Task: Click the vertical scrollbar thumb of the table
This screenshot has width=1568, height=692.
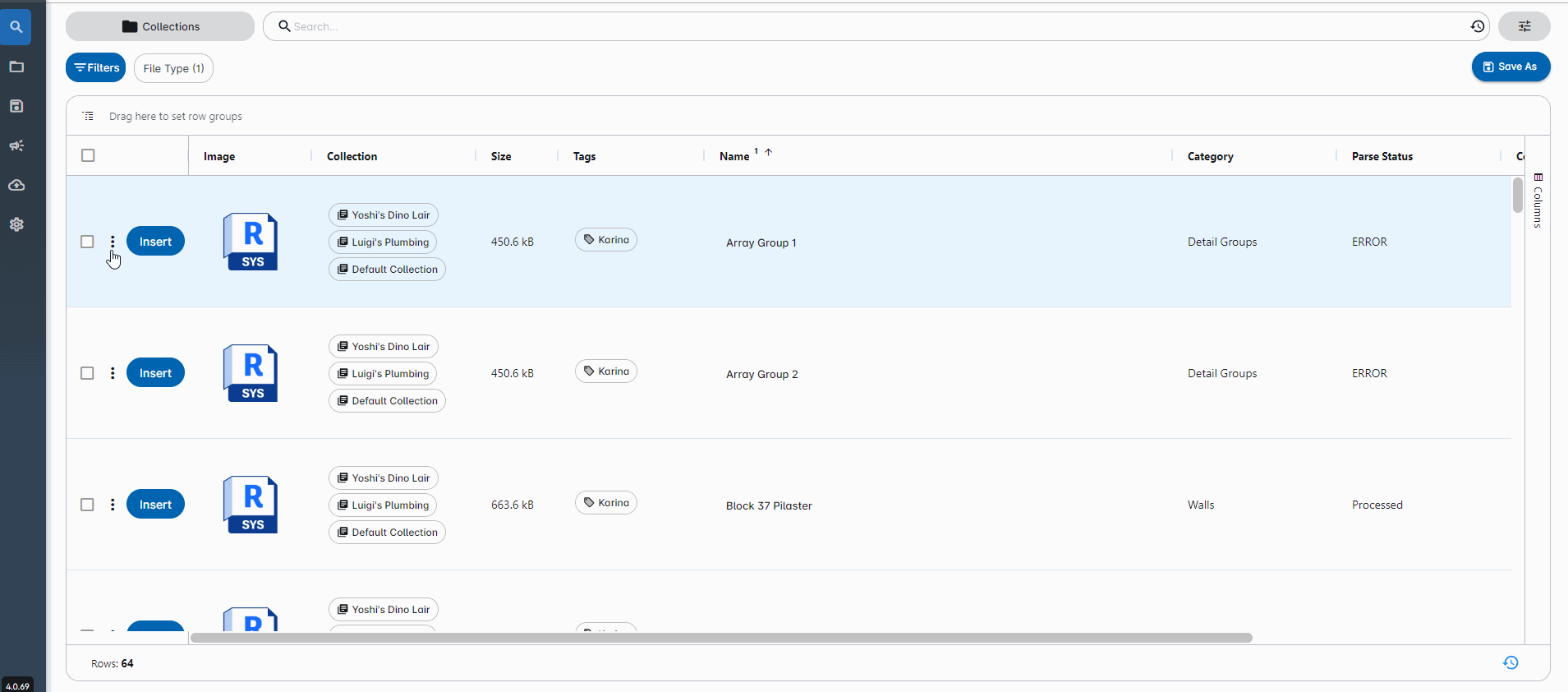Action: tap(1518, 196)
